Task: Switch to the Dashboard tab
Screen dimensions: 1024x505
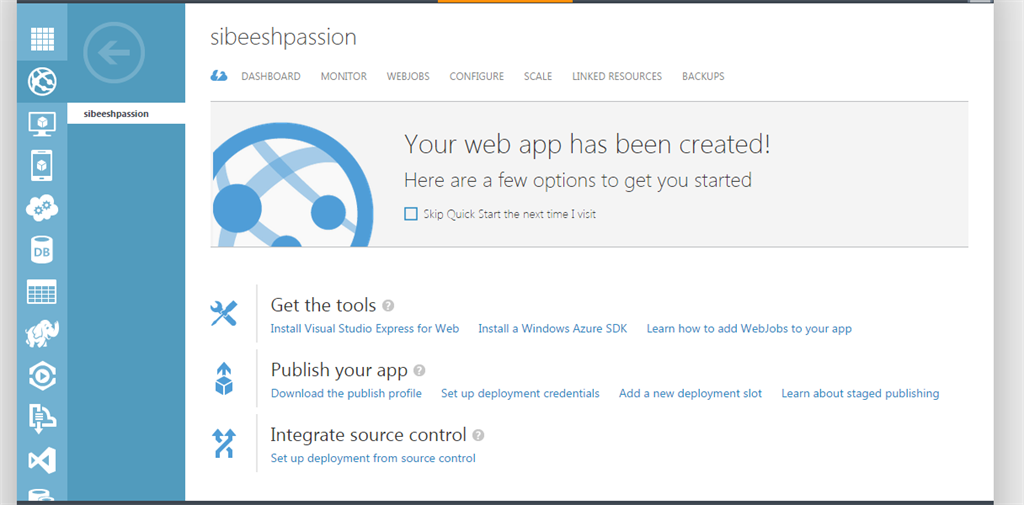Action: (x=271, y=76)
